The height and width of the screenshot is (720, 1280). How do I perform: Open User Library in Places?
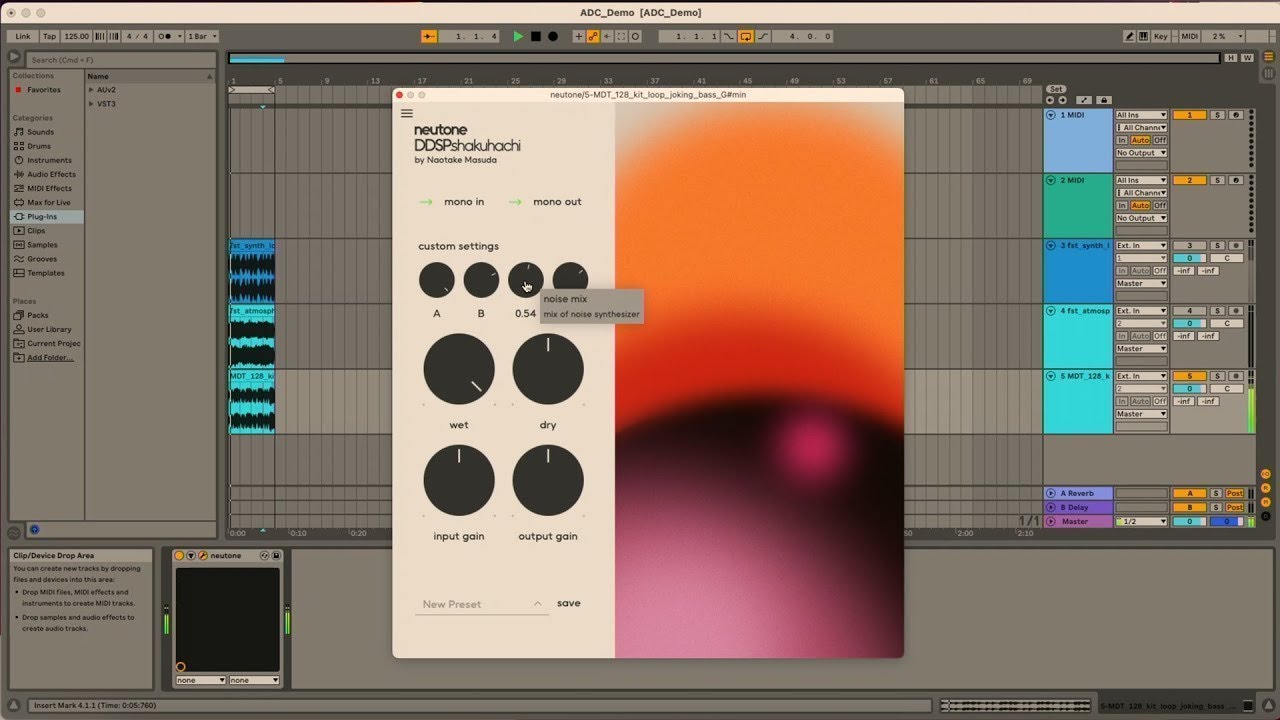pos(49,329)
